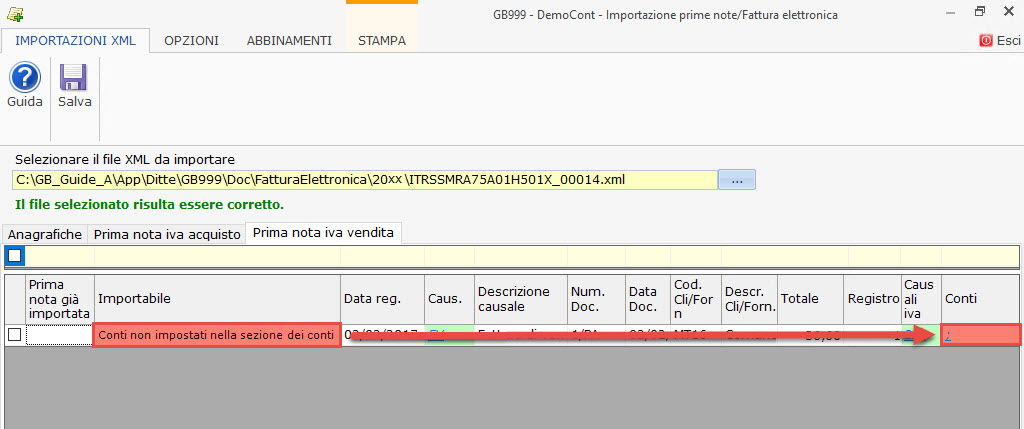The width and height of the screenshot is (1024, 429).
Task: Select the Prima nota iva vendita tab
Action: click(324, 233)
